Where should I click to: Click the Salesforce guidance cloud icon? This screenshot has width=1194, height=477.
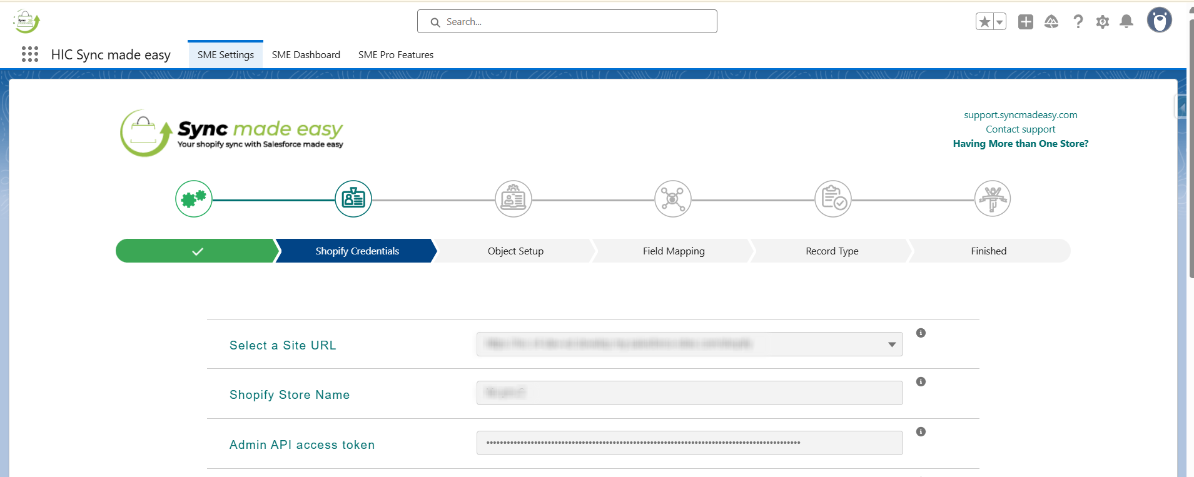click(x=1052, y=22)
